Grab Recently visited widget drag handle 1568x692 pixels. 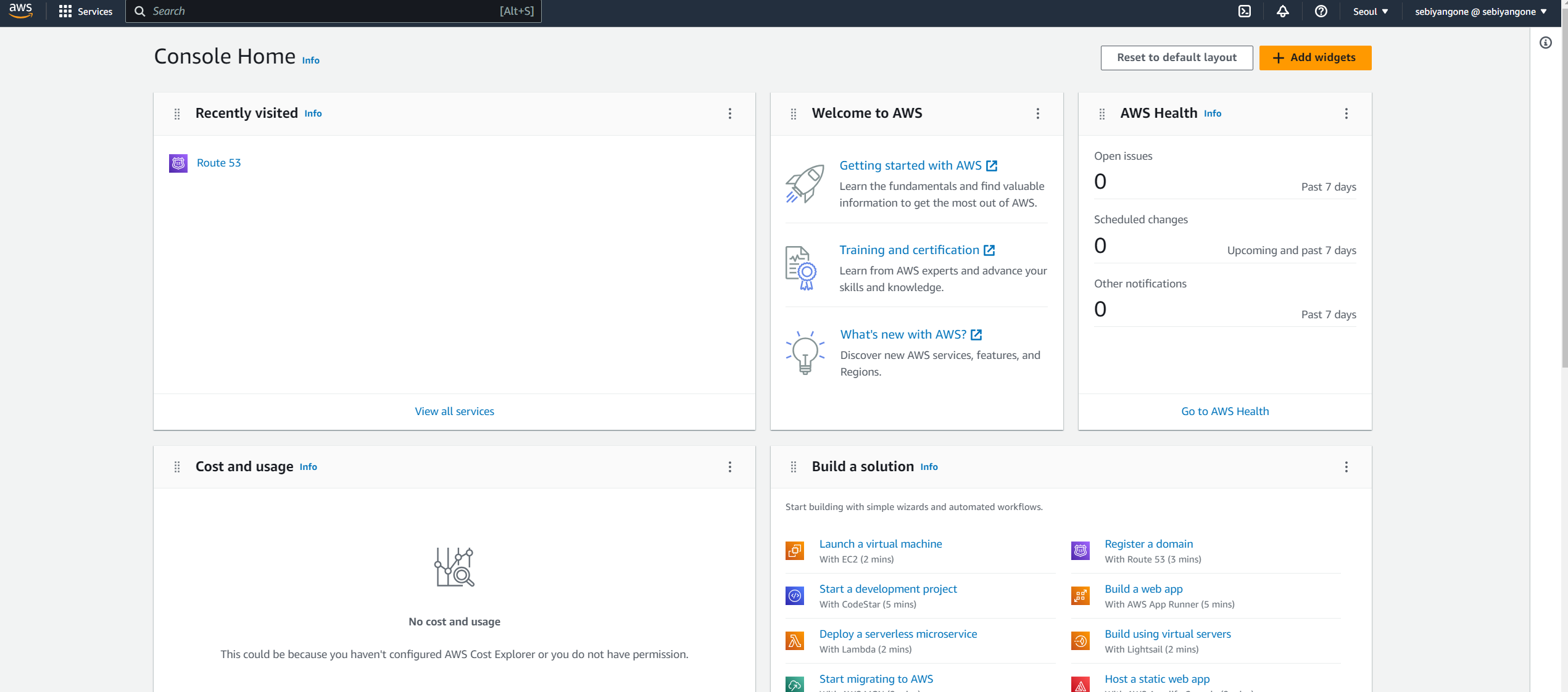177,113
